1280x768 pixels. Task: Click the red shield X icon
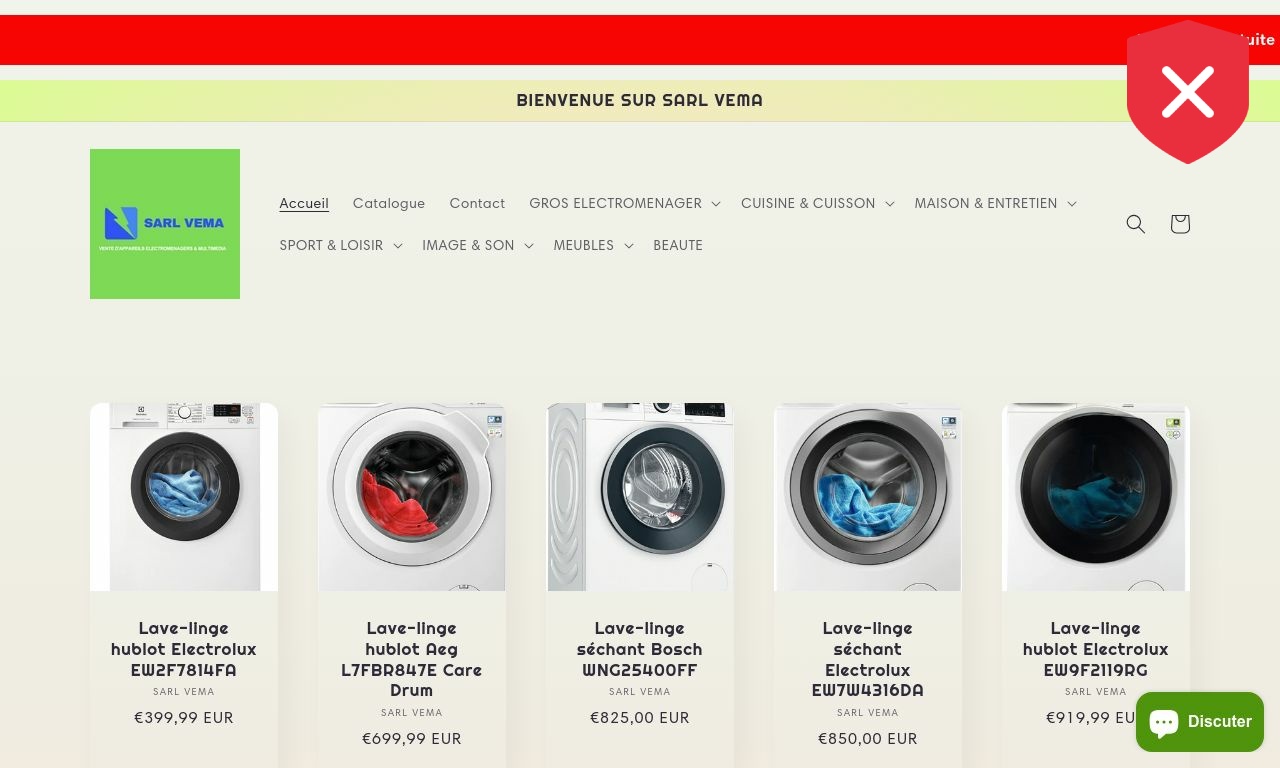pyautogui.click(x=1188, y=92)
